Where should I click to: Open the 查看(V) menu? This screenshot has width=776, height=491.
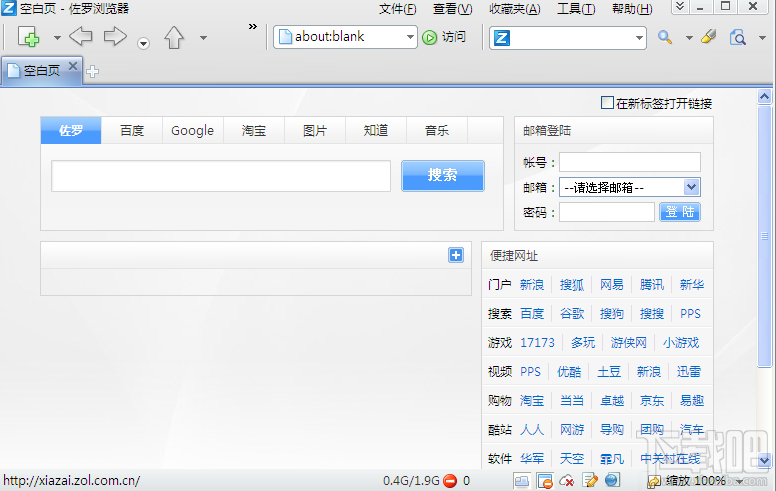click(x=452, y=9)
